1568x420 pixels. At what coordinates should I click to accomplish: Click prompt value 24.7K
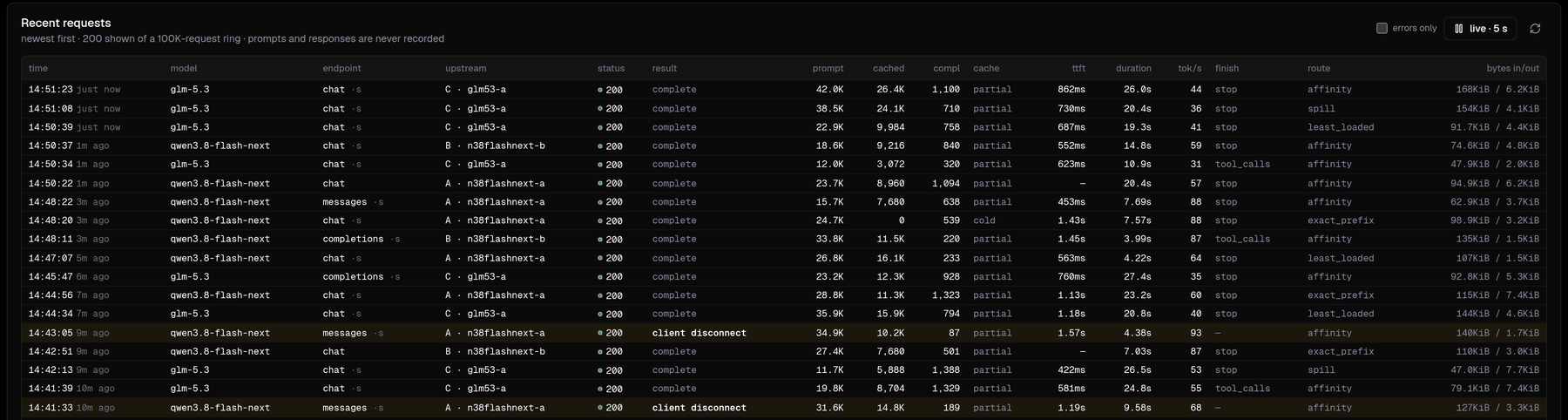829,221
